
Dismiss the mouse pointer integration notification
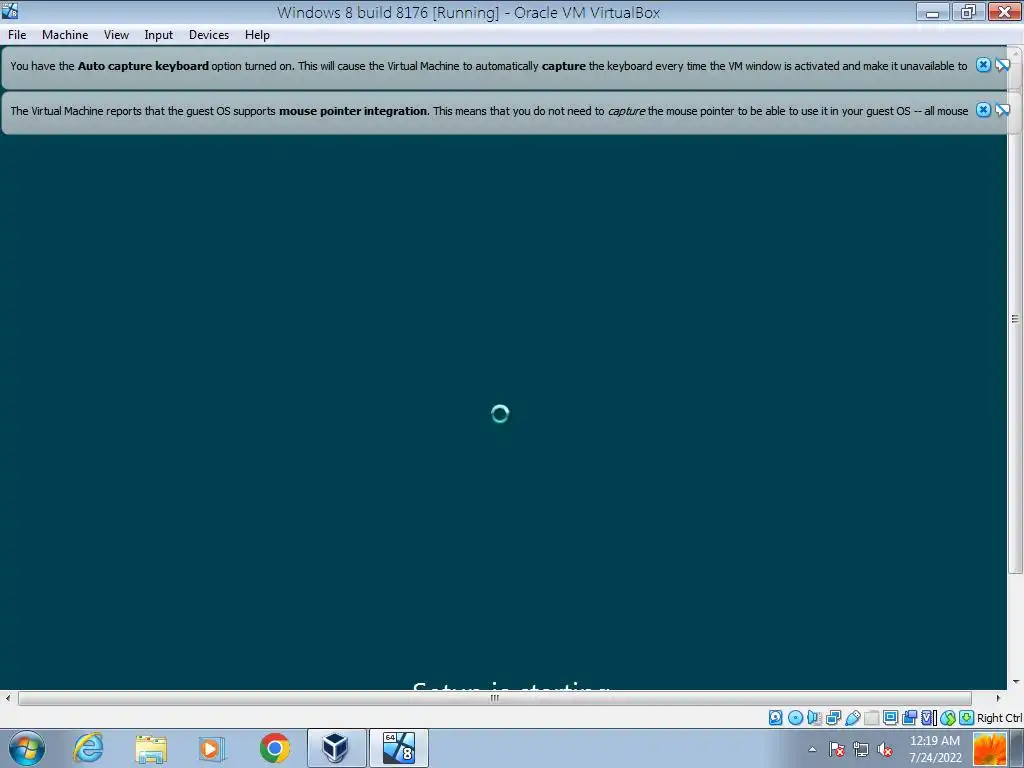(983, 110)
